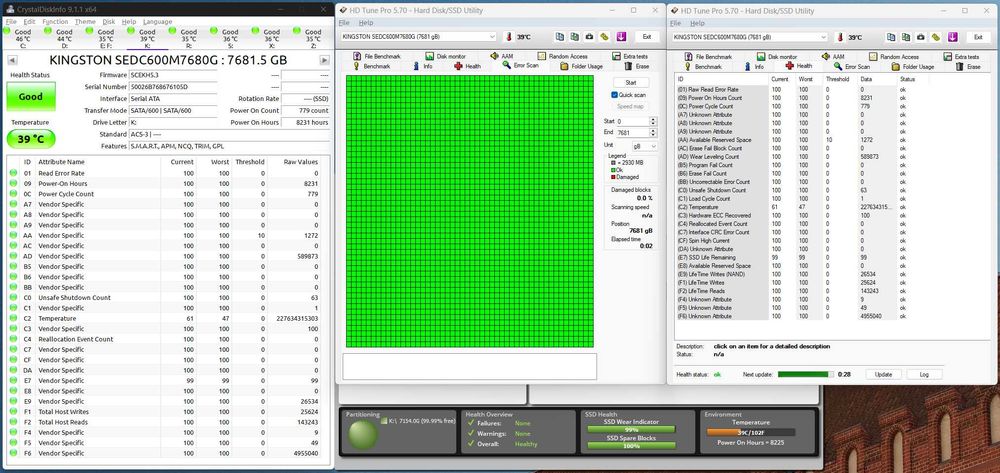Switch to Extra tests tab in Health window
Viewport: 1000px width, 473px height.
pos(961,57)
